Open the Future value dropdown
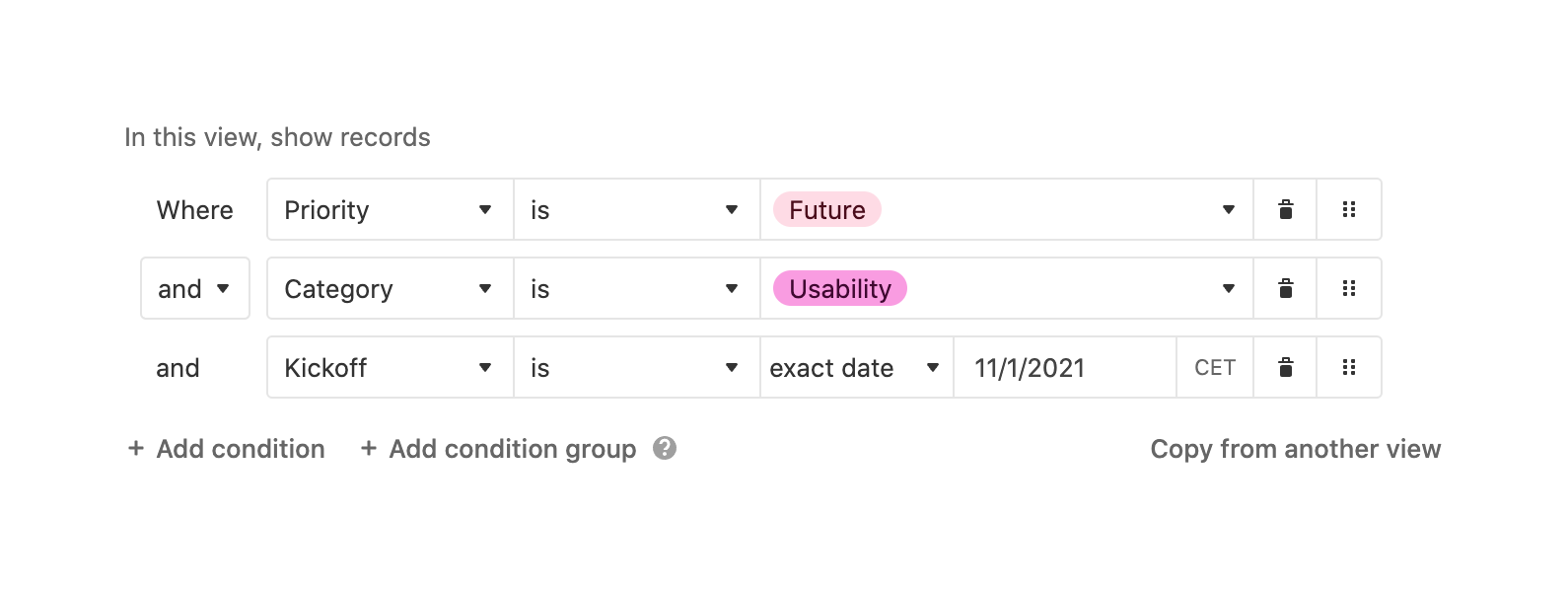The width and height of the screenshot is (1568, 590). pos(1006,209)
